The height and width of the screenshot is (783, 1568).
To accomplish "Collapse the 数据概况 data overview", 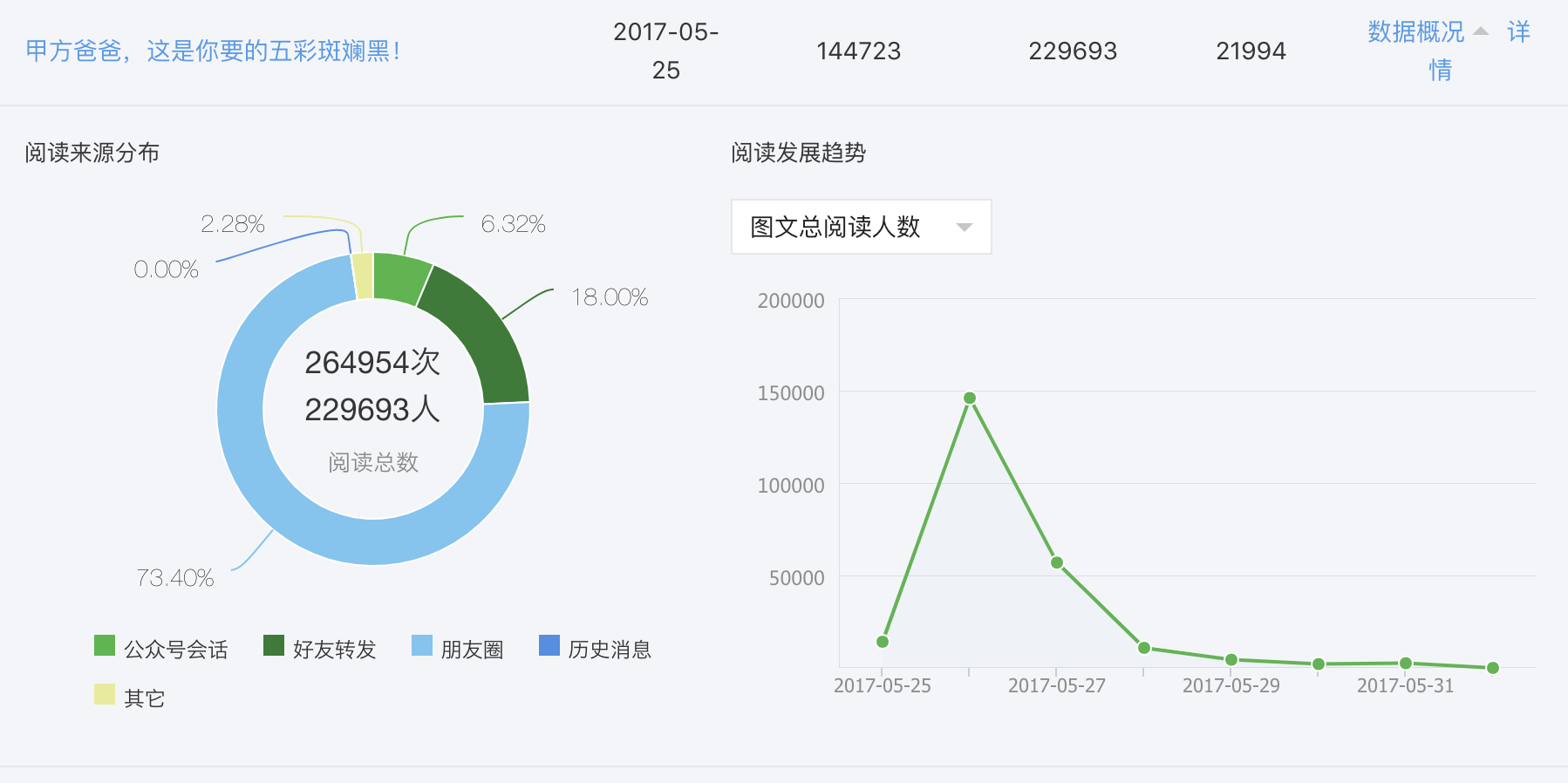I will point(1427,32).
